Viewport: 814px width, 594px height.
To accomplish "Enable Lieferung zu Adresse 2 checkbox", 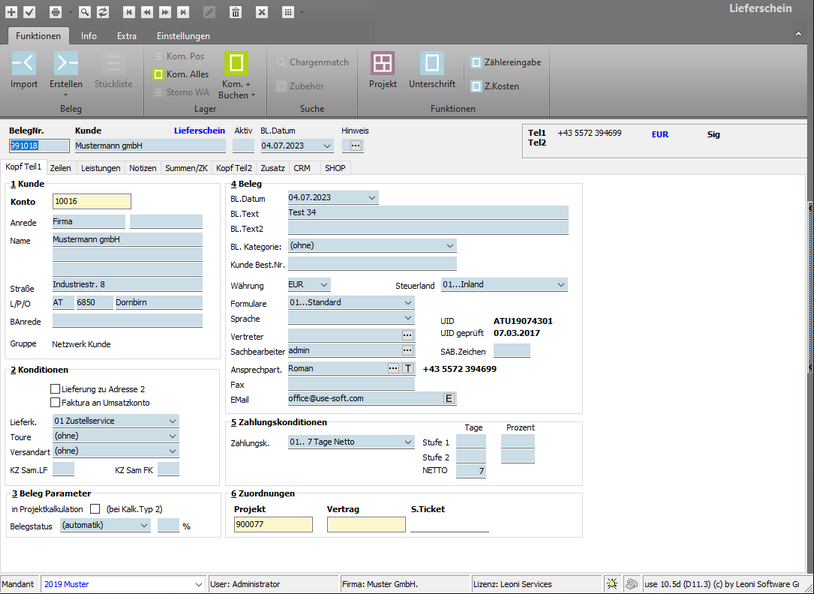I will [56, 388].
